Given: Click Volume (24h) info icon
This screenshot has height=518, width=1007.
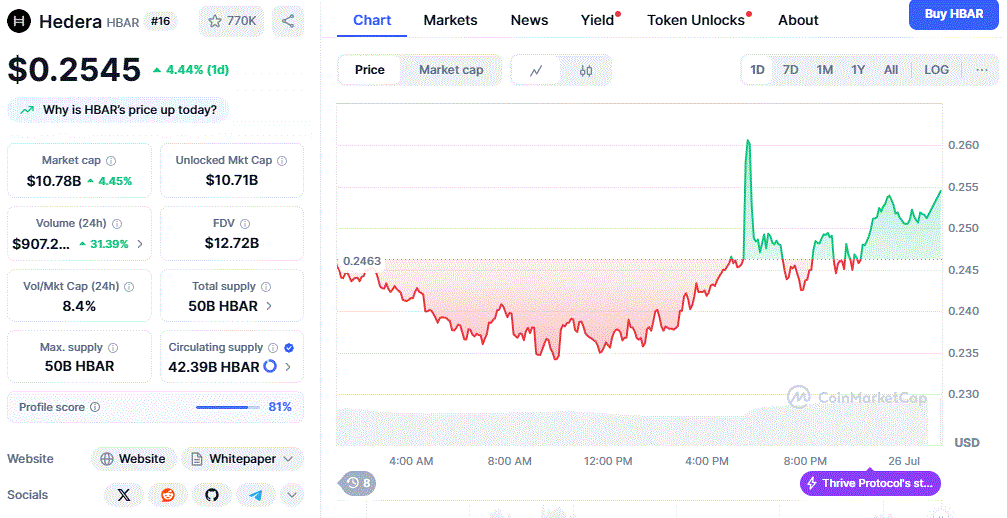Looking at the screenshot, I should tap(117, 223).
